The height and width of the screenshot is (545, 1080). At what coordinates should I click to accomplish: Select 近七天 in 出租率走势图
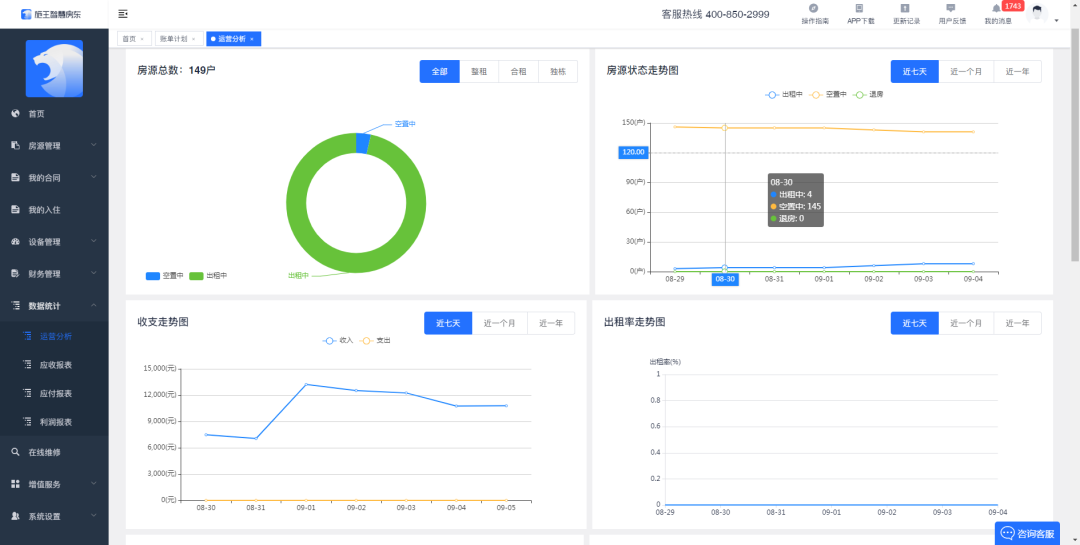click(x=915, y=323)
